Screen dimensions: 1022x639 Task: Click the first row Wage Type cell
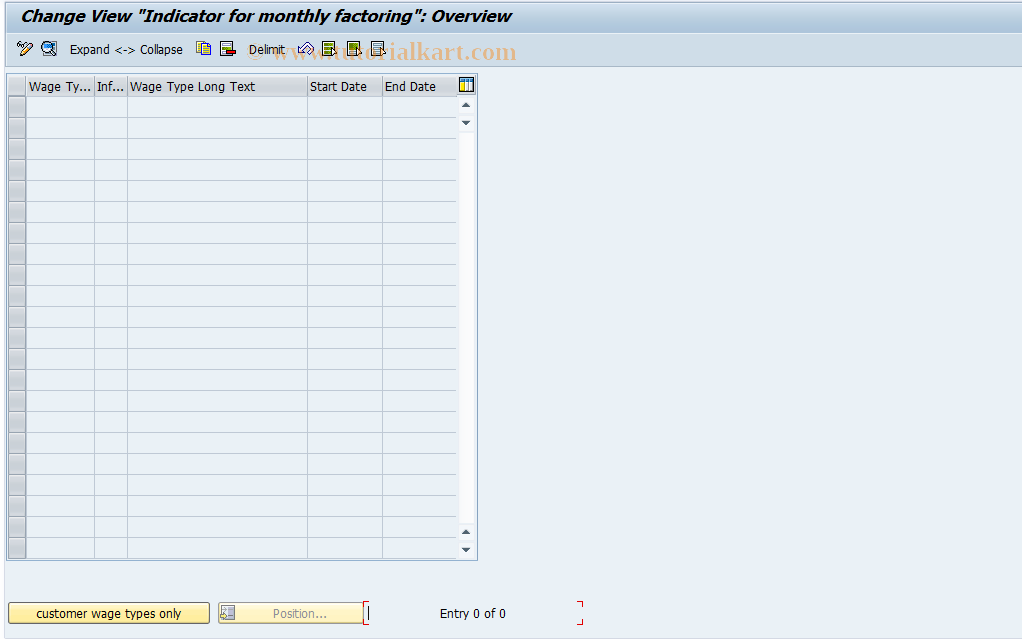(60, 108)
